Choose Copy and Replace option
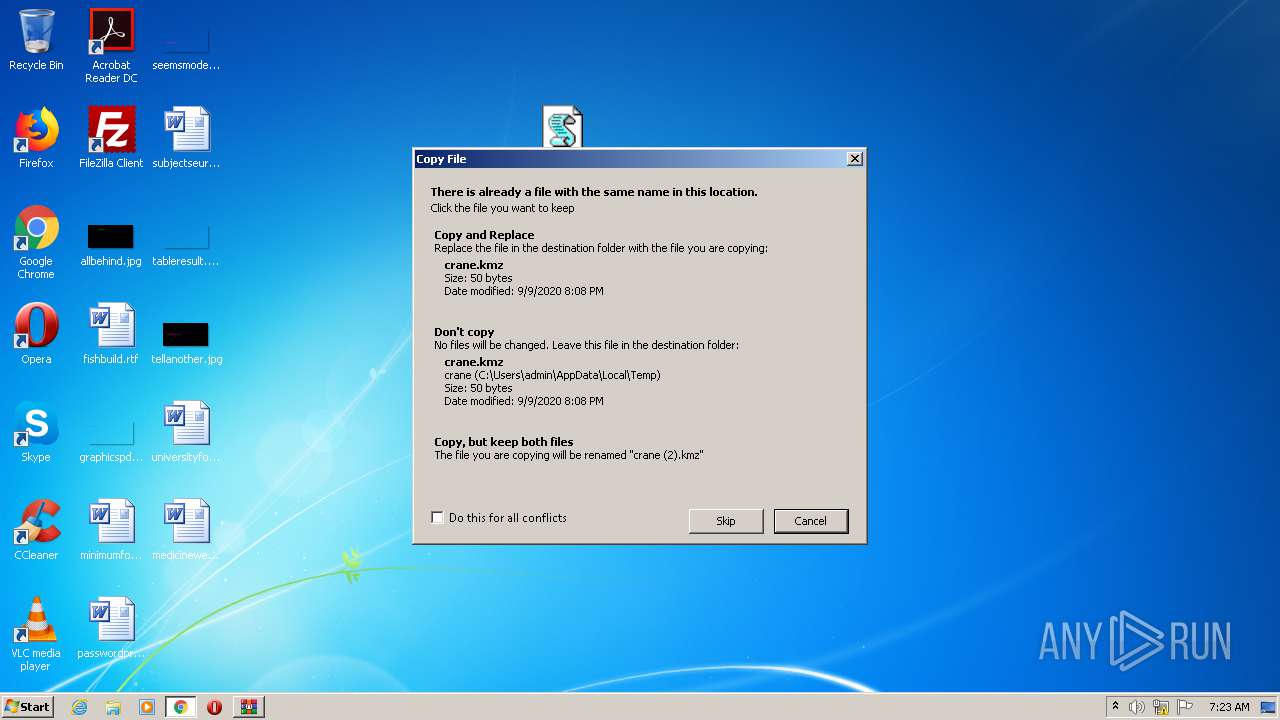Screen dimensions: 1280x720 640,263
